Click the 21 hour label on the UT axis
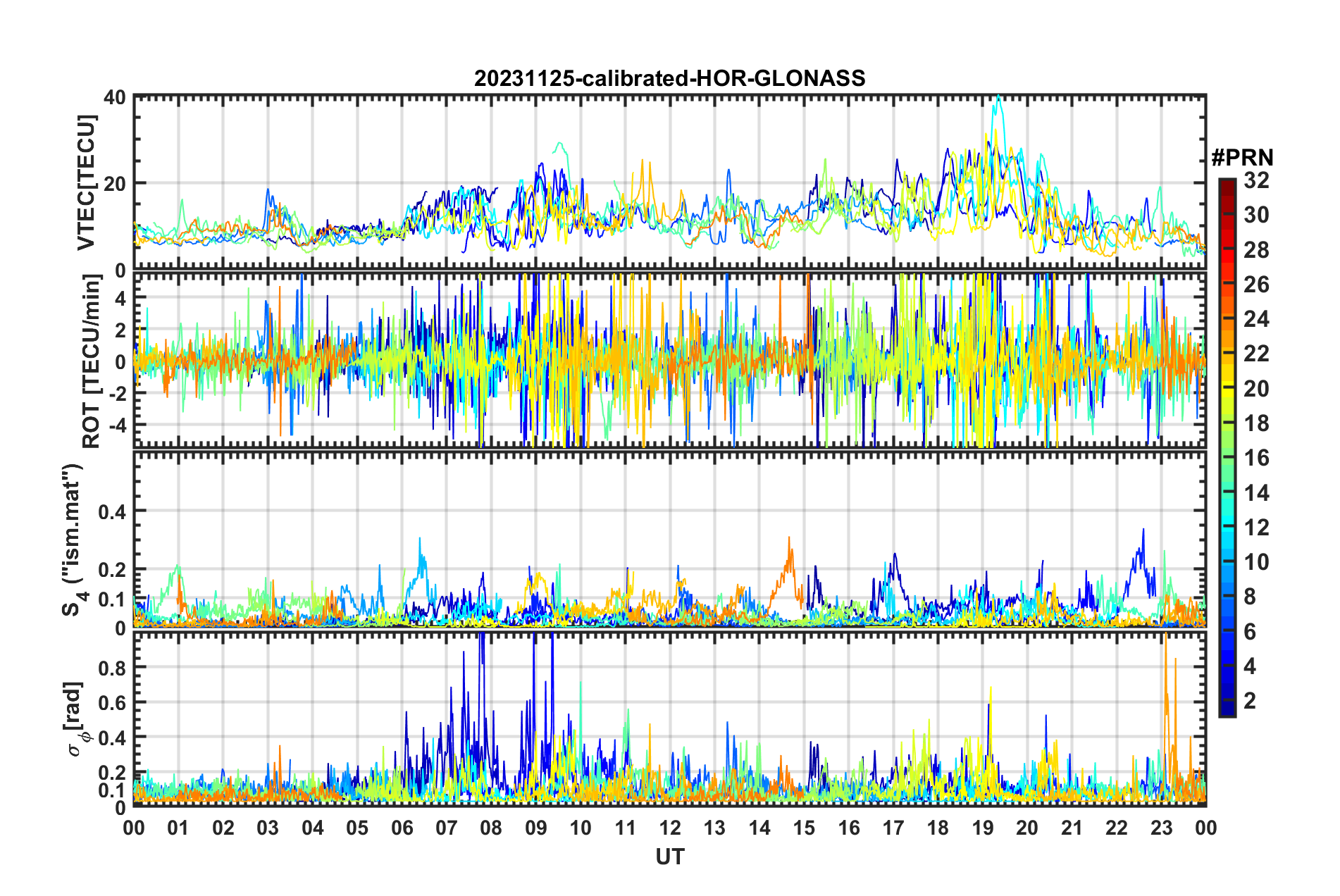This screenshot has width=1340, height=896. tap(1072, 828)
